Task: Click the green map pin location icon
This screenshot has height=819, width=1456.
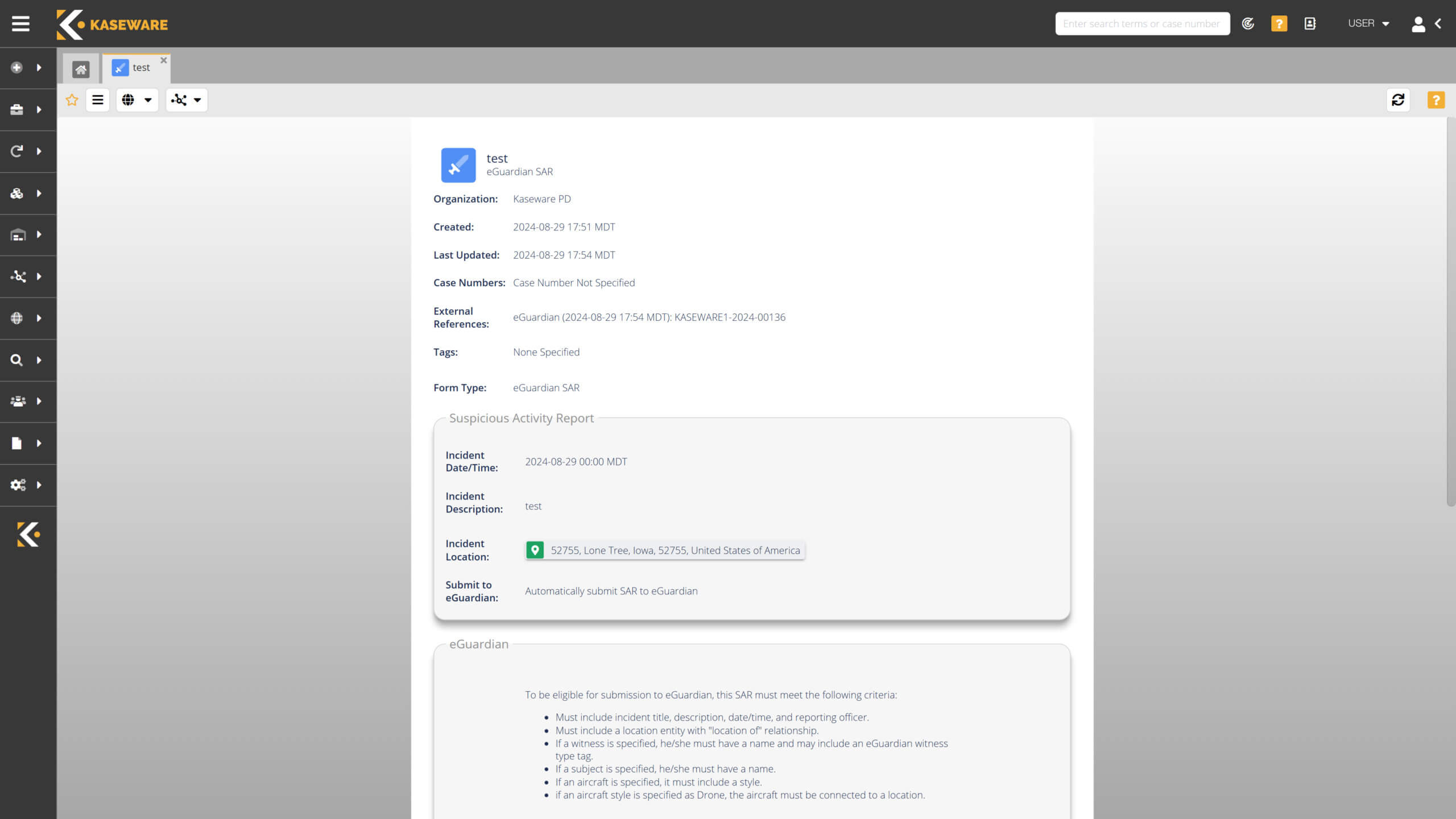Action: (x=535, y=550)
